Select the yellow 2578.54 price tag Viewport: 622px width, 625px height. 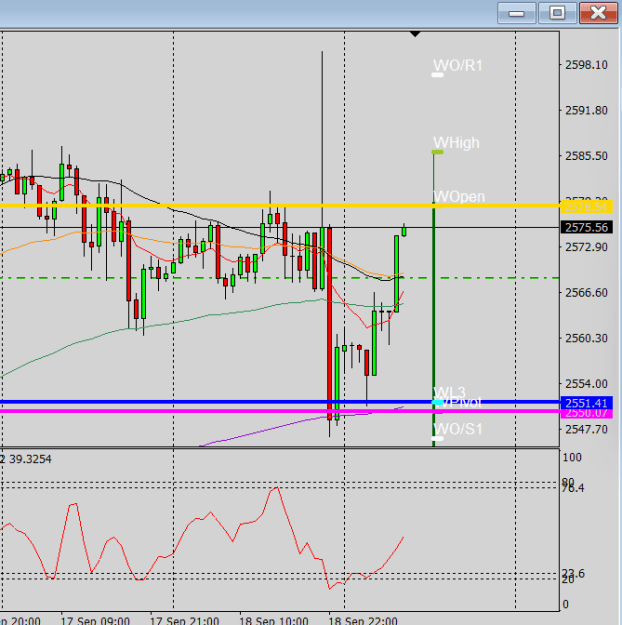pyautogui.click(x=587, y=207)
